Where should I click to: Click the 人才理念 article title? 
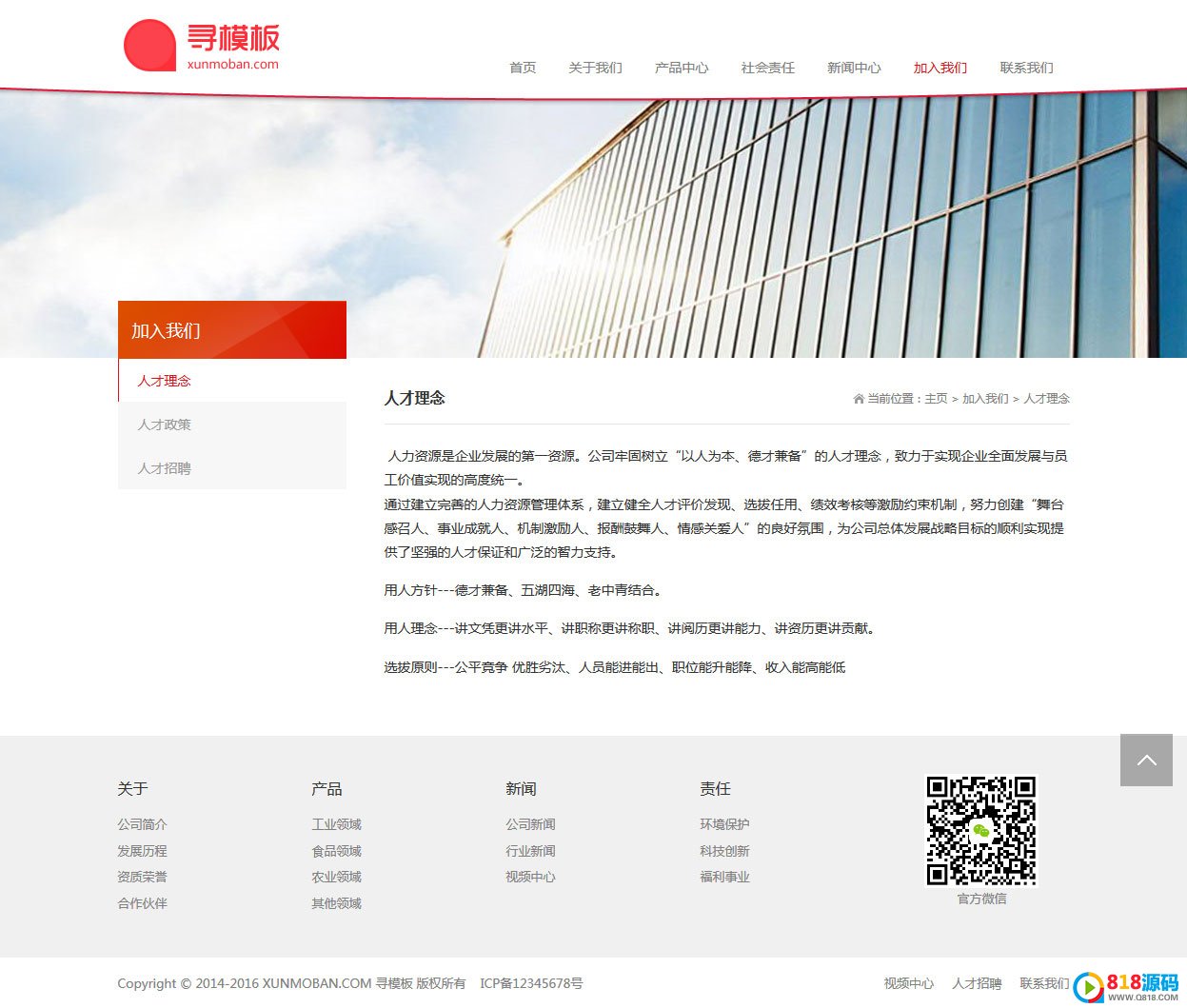point(414,398)
